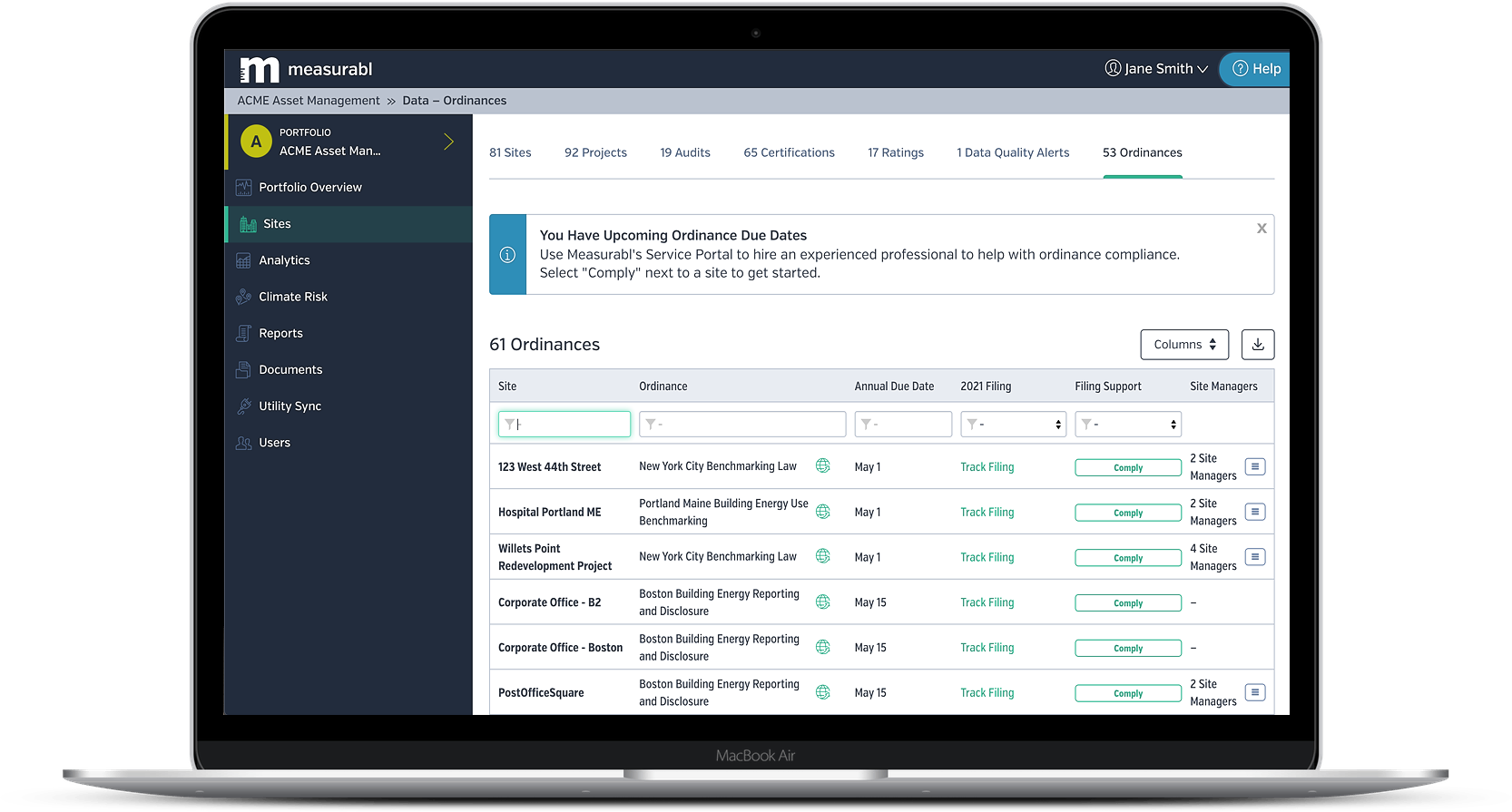Click the PostOfficeSquare site name
Viewport: 1512px width, 812px height.
[541, 693]
